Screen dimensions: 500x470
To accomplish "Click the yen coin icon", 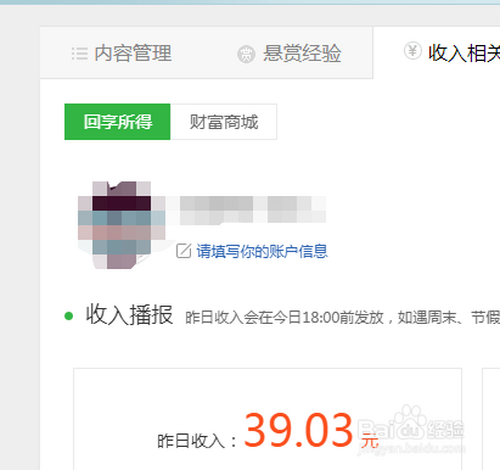I will [x=413, y=51].
